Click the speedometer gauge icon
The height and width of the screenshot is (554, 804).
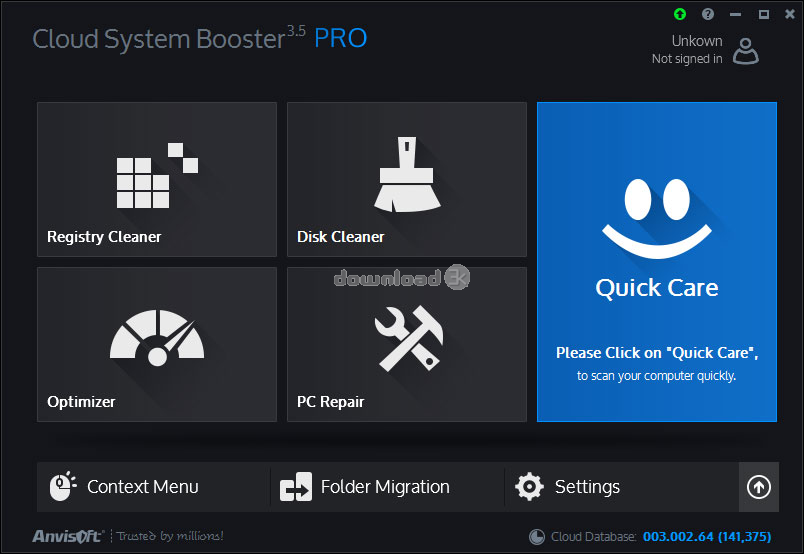[x=157, y=338]
